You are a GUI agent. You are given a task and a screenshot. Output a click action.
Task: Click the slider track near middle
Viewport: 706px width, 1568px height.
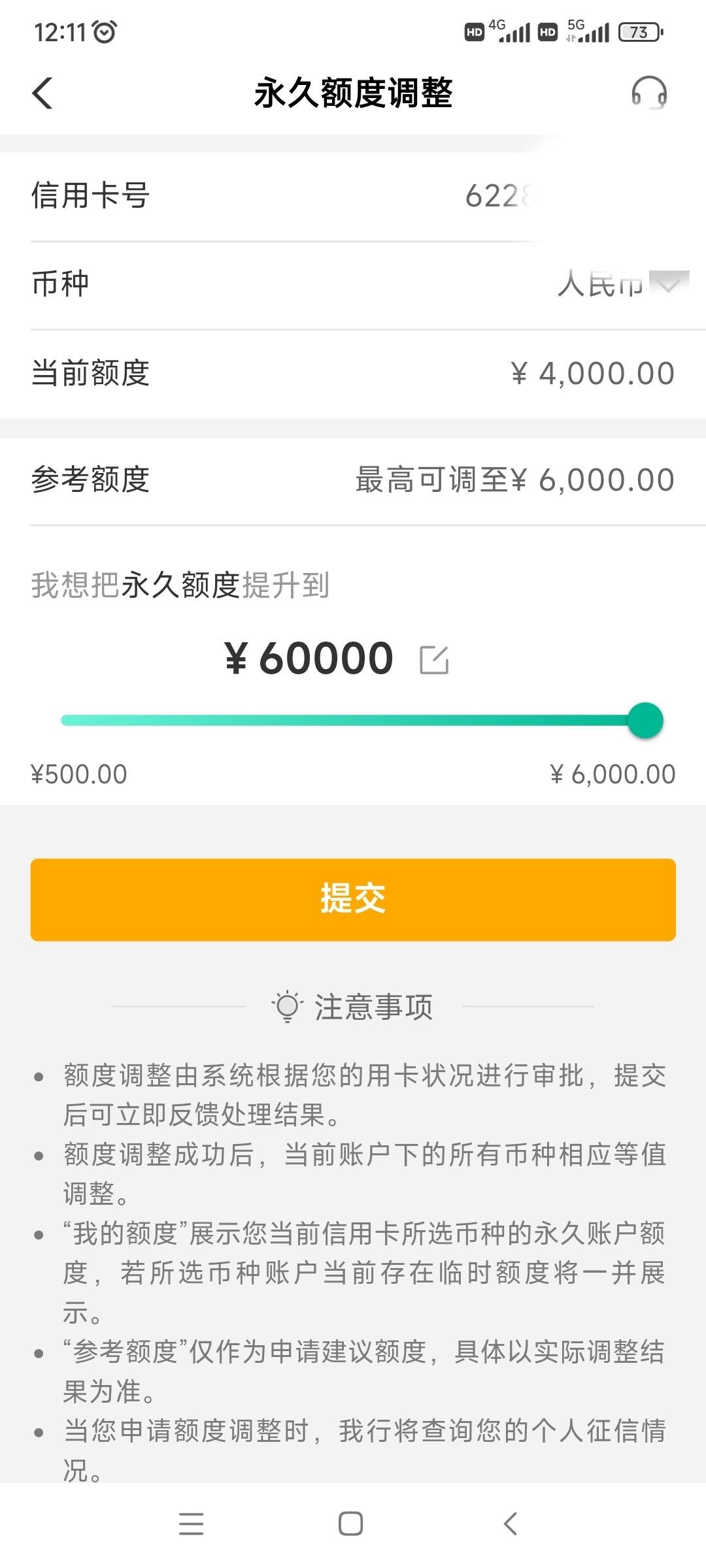353,721
